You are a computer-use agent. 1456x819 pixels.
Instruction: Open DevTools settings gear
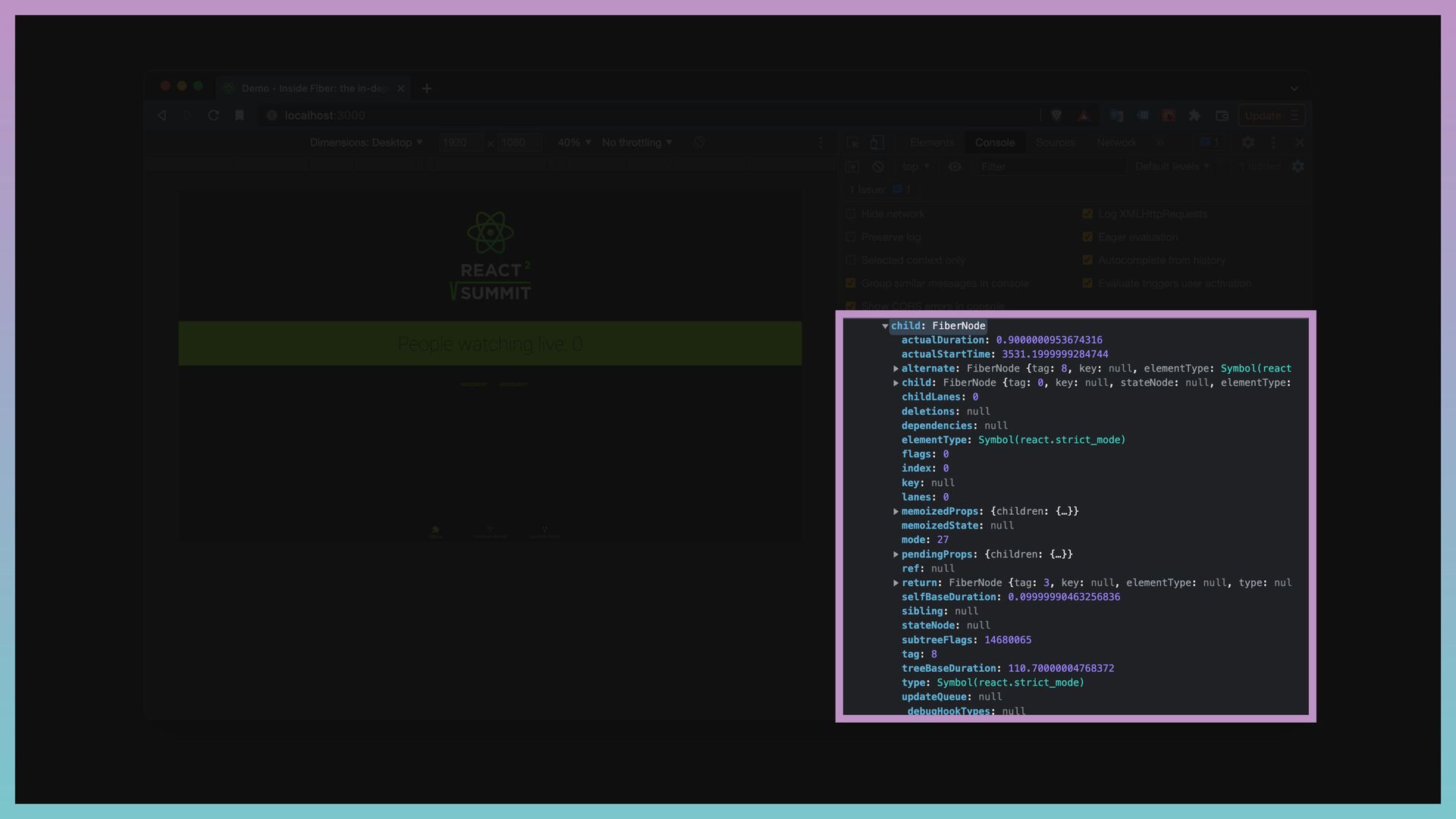coord(1247,143)
